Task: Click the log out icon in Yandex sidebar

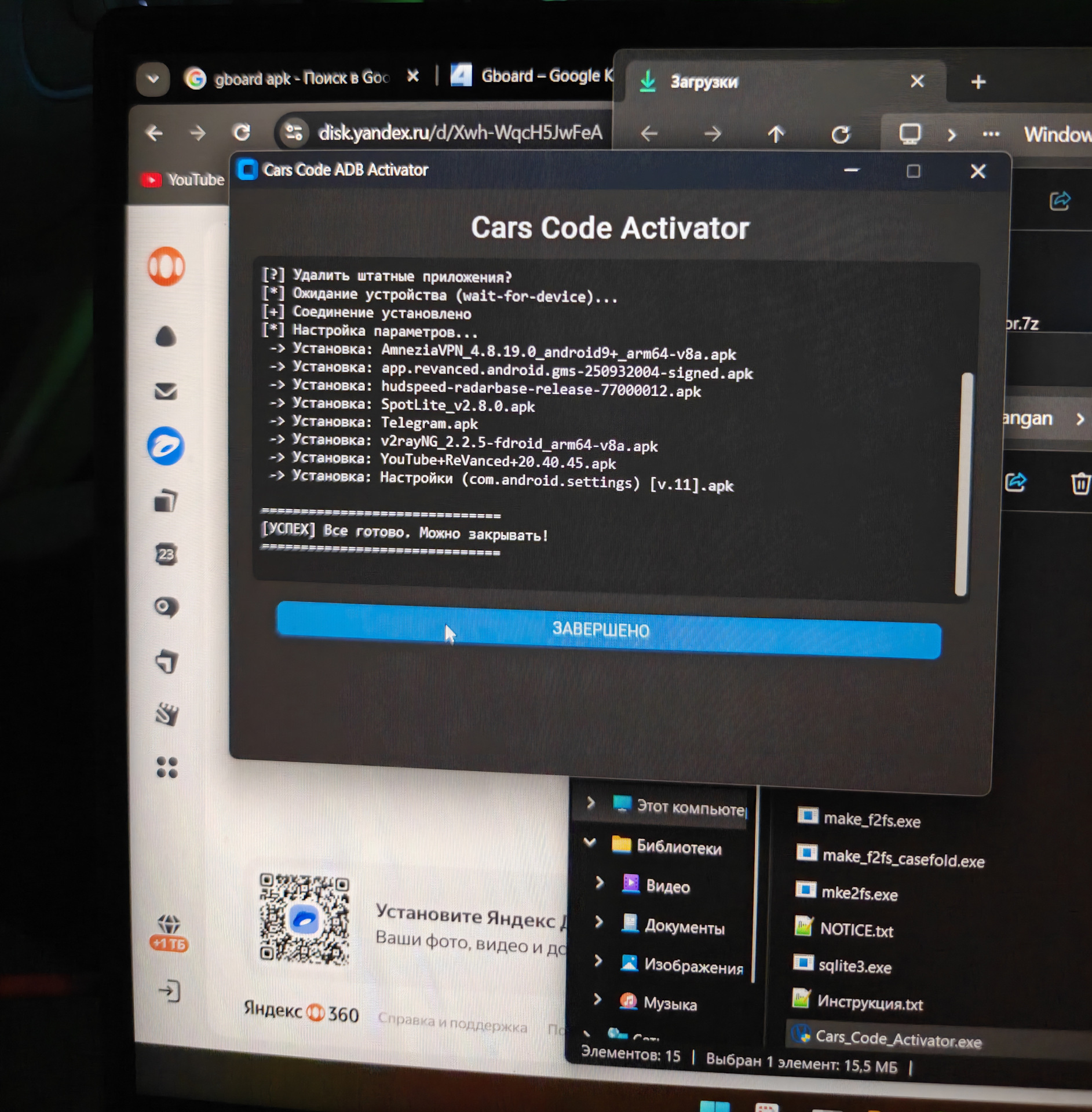Action: click(x=169, y=992)
